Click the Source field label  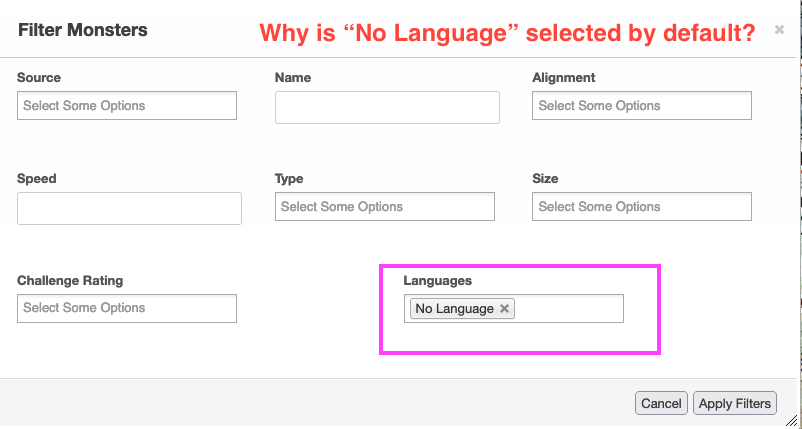pos(39,78)
